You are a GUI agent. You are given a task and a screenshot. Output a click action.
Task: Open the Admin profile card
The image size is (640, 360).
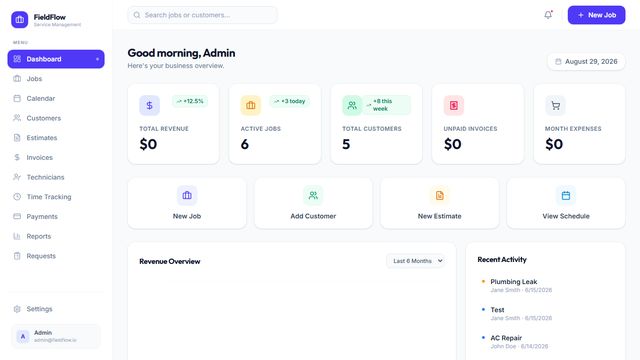pyautogui.click(x=56, y=336)
